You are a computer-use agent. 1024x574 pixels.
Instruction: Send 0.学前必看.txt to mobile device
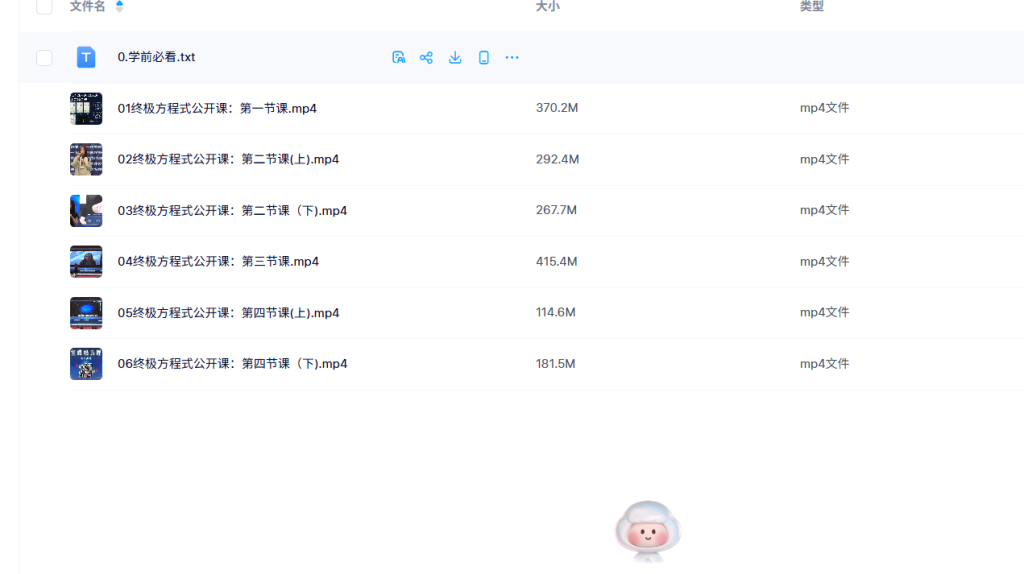484,58
